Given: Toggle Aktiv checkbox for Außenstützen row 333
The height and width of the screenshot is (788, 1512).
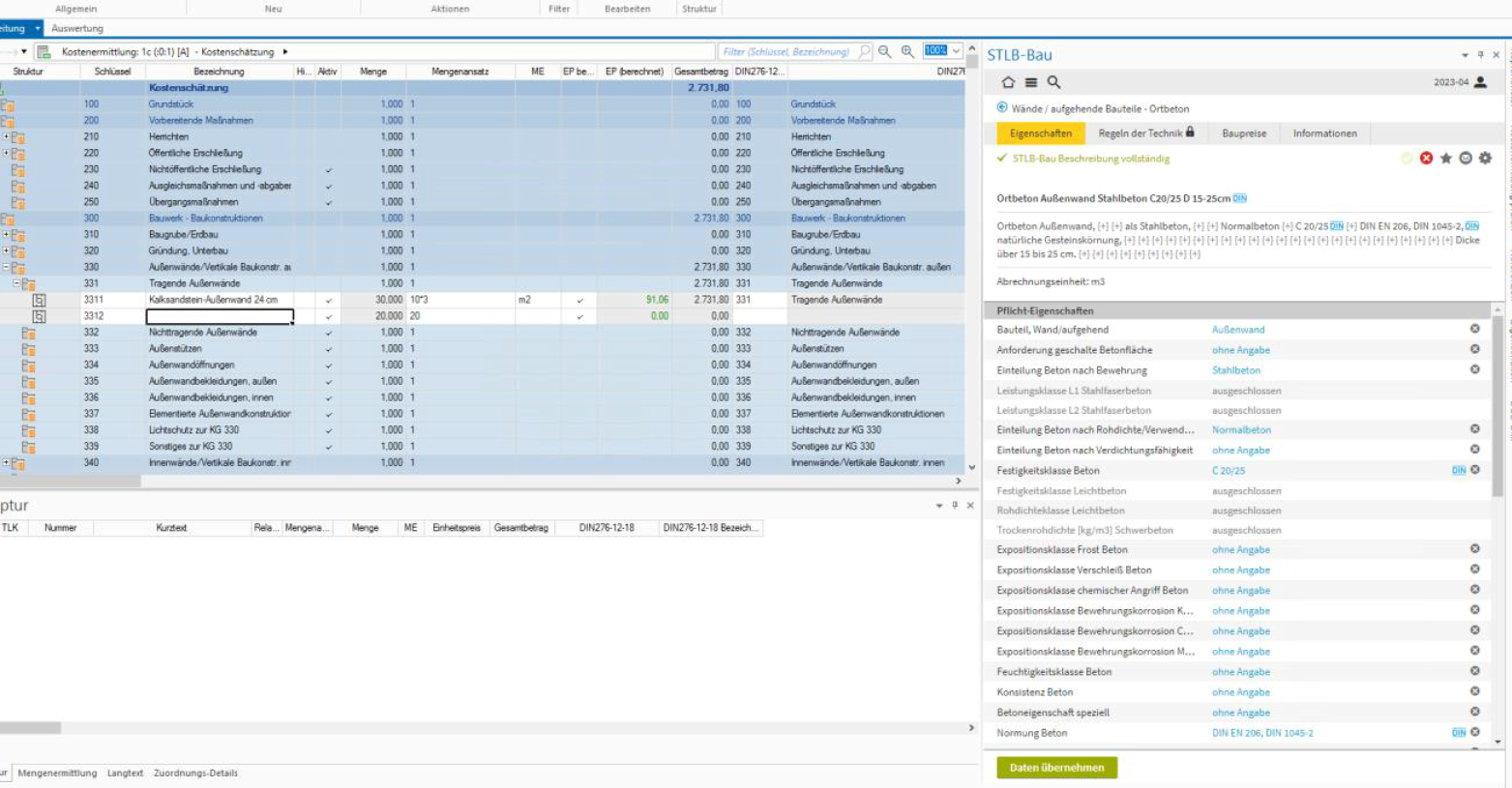Looking at the screenshot, I should (x=329, y=349).
